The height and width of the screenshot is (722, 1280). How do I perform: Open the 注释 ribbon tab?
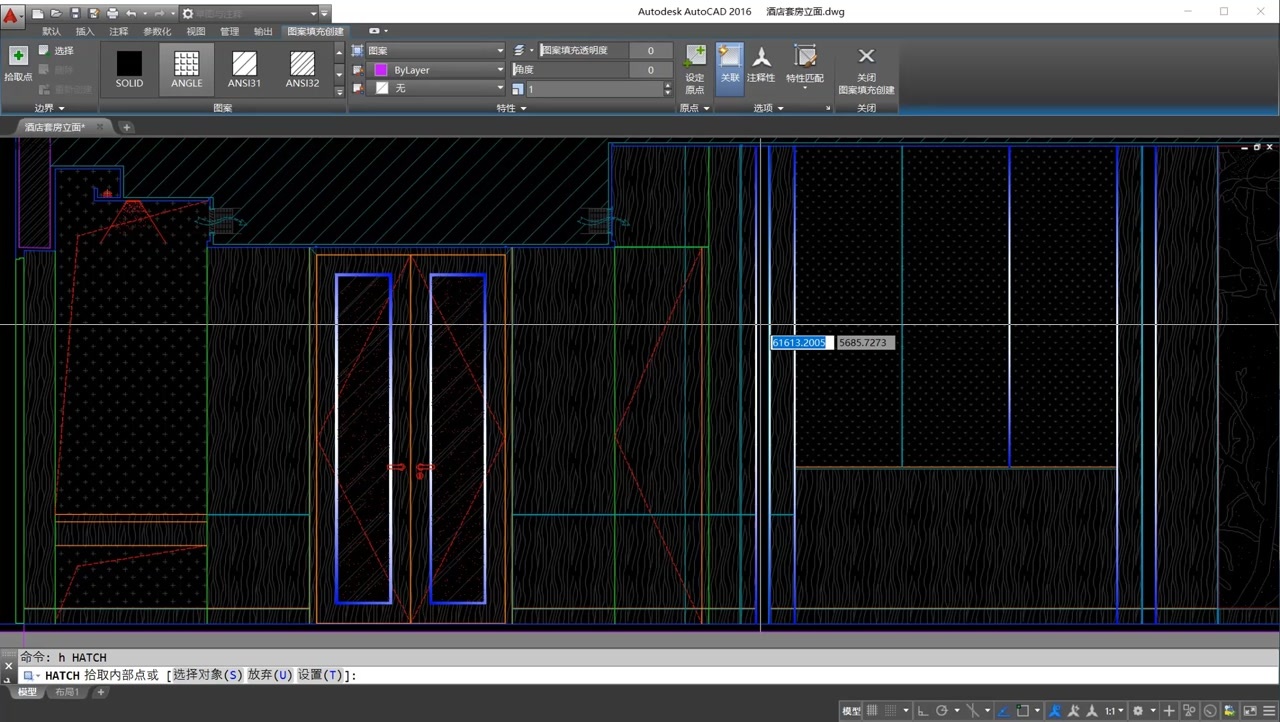(119, 32)
